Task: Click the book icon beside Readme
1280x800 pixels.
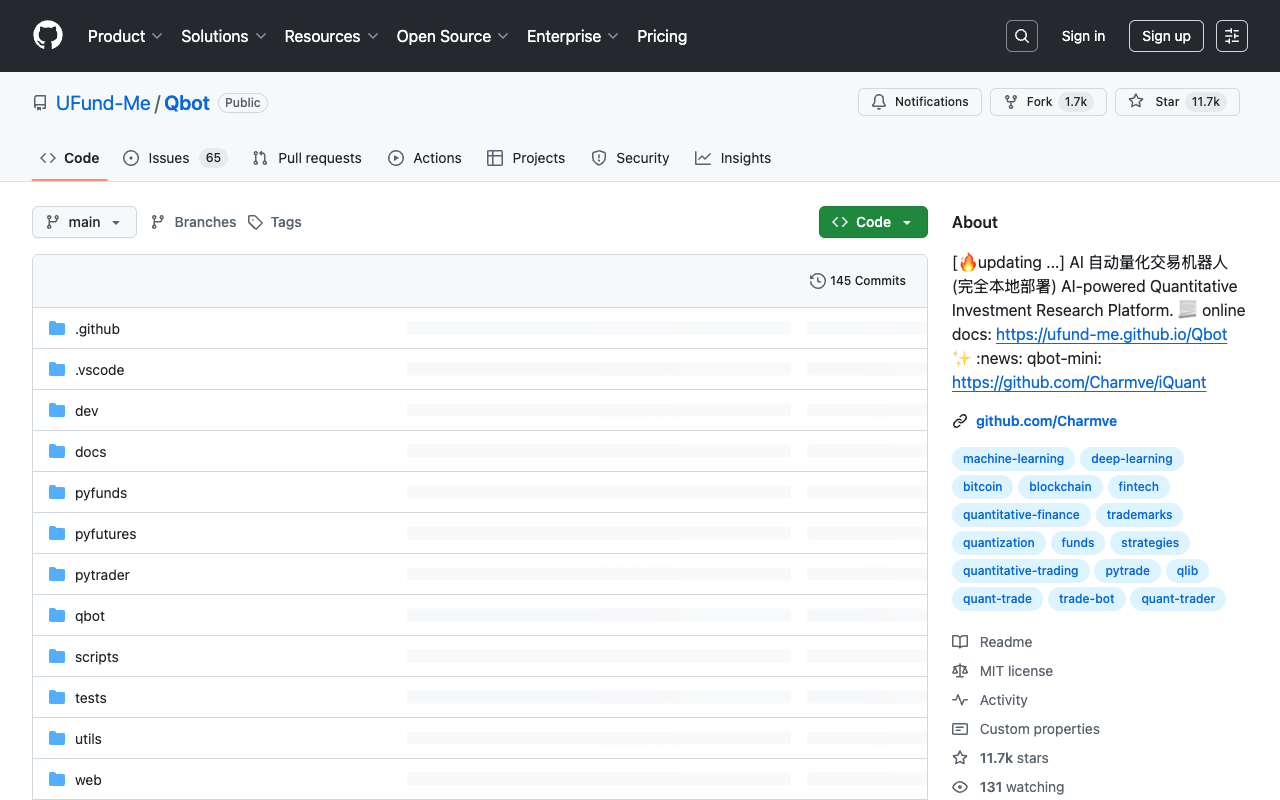Action: (x=960, y=642)
